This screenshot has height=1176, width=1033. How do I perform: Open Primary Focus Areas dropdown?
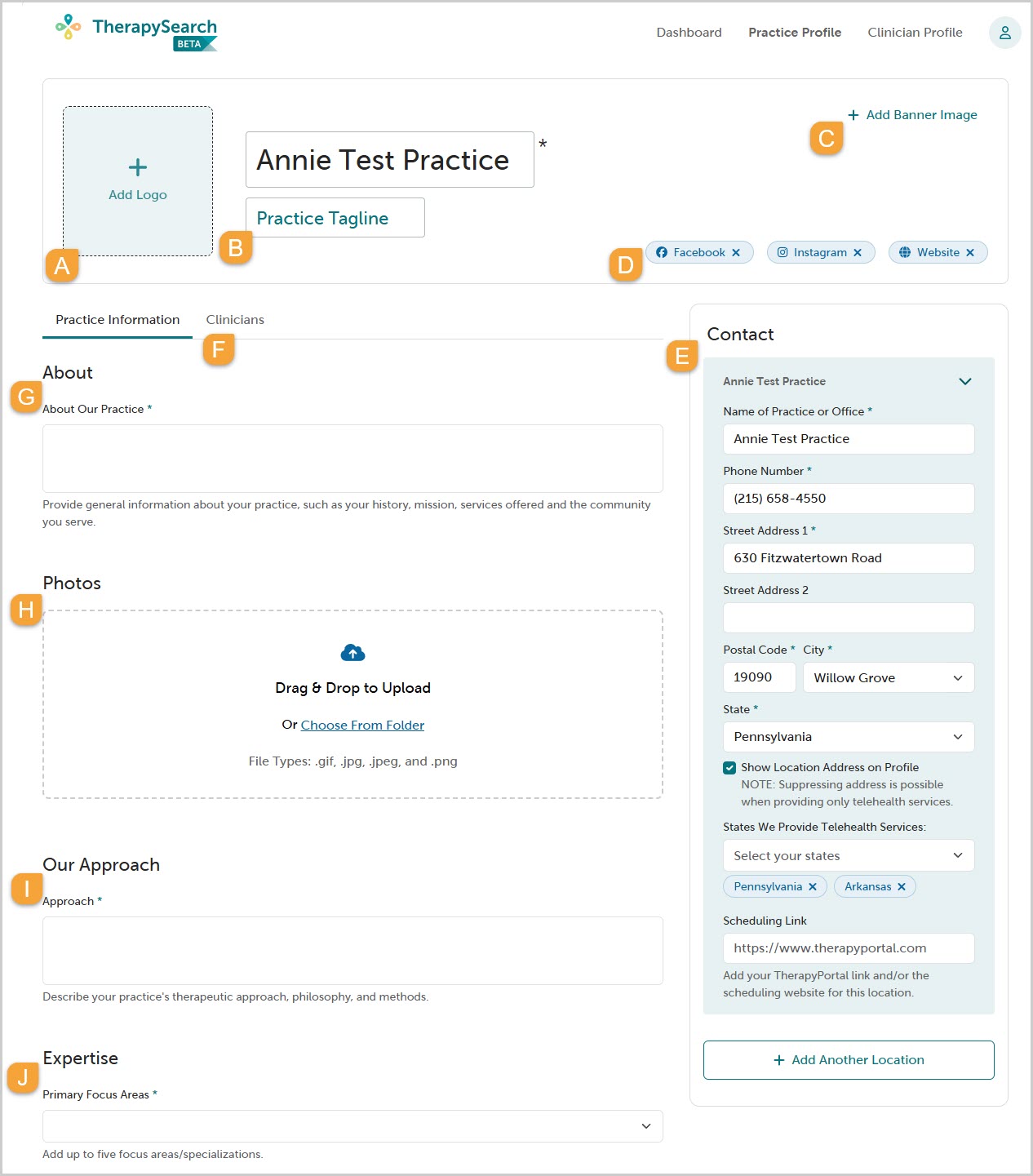[x=352, y=1126]
